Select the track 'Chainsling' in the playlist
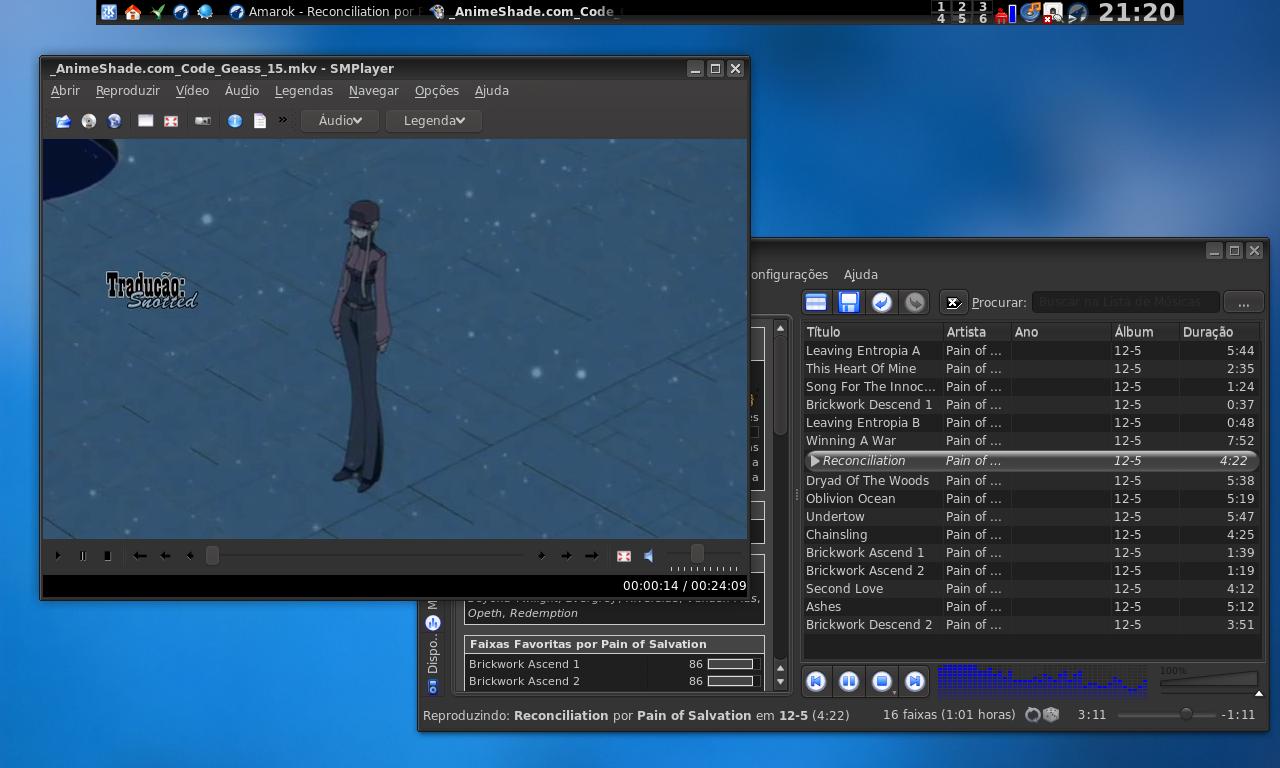This screenshot has width=1280, height=768. click(1031, 535)
